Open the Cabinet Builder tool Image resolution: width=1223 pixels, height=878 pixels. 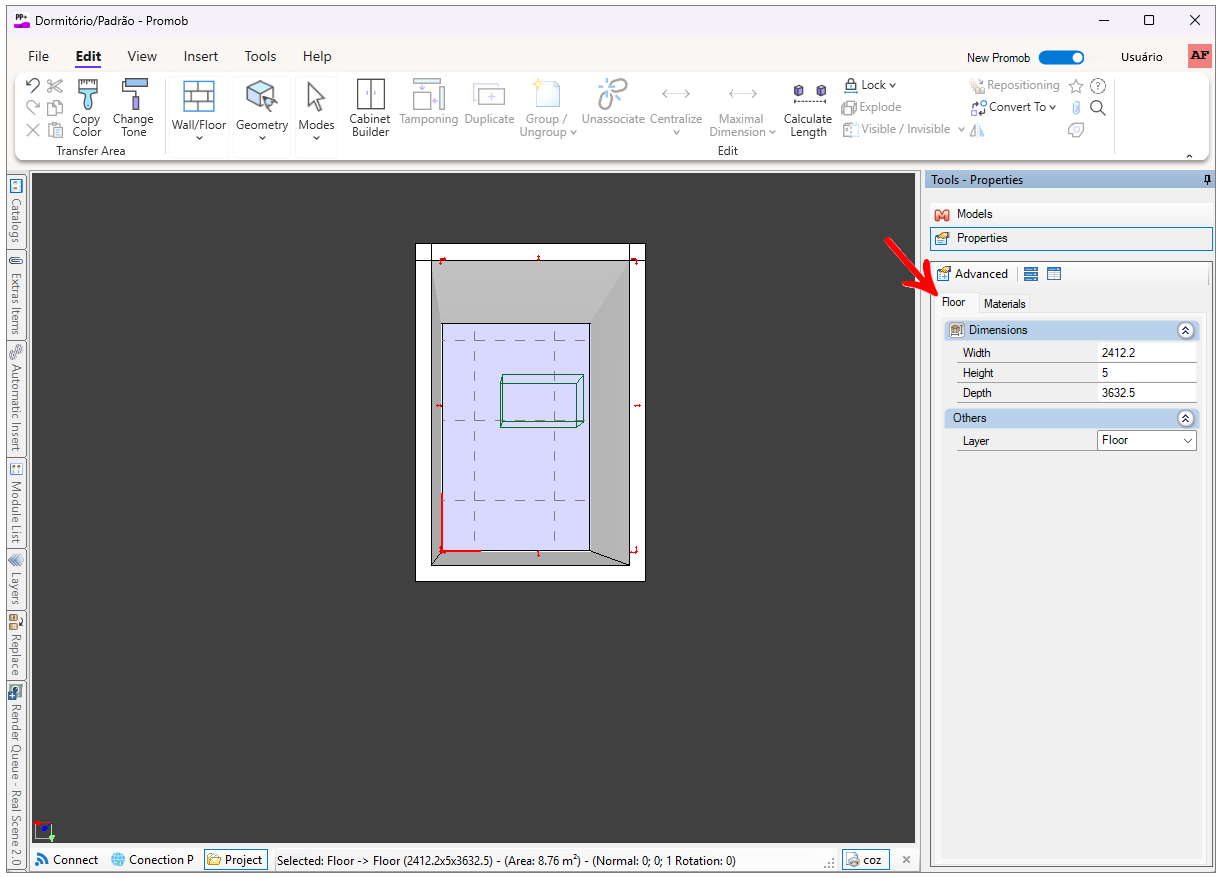click(370, 108)
